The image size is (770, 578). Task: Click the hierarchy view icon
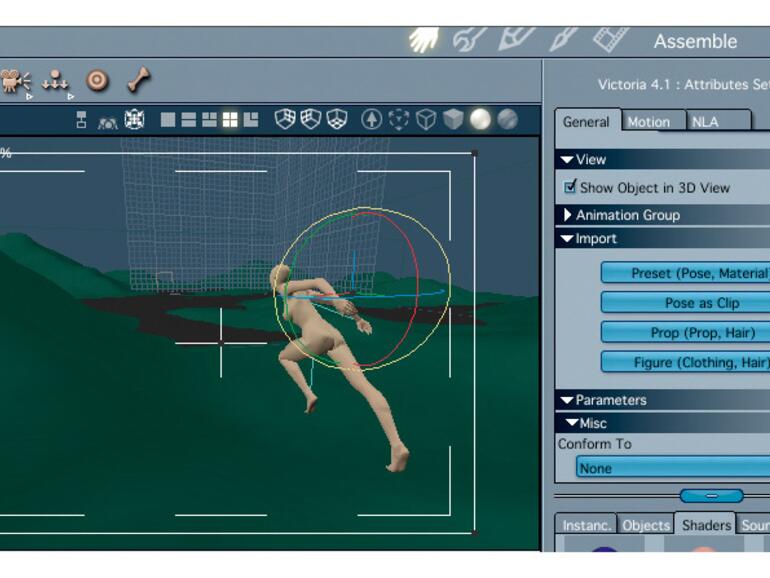(82, 120)
